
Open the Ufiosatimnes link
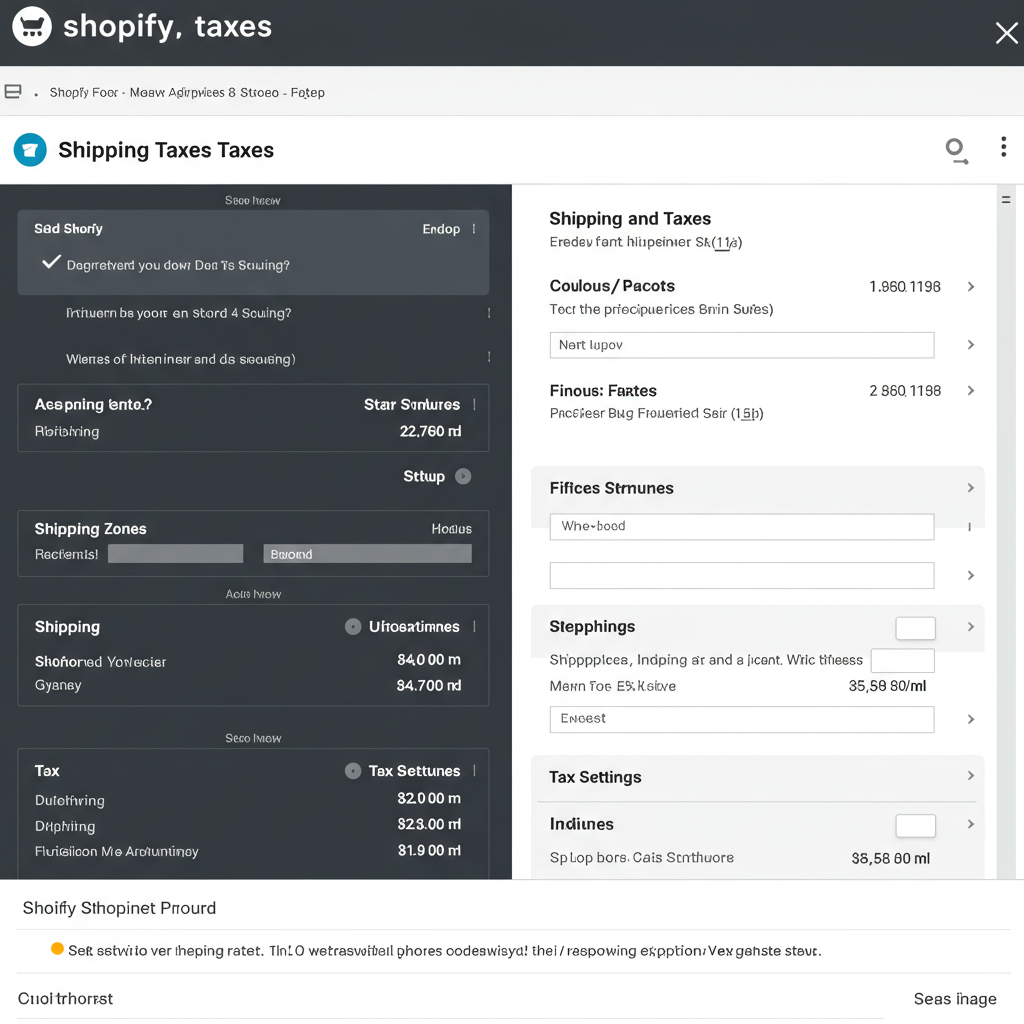pos(414,627)
